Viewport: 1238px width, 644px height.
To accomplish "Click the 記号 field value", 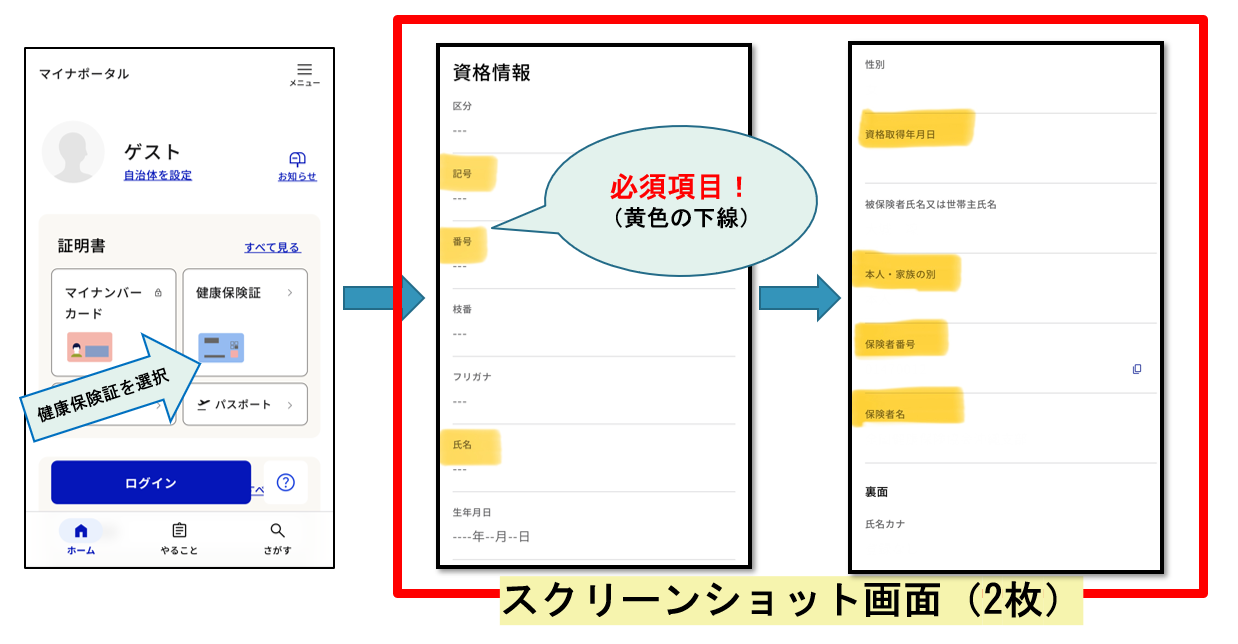I will pos(460,198).
